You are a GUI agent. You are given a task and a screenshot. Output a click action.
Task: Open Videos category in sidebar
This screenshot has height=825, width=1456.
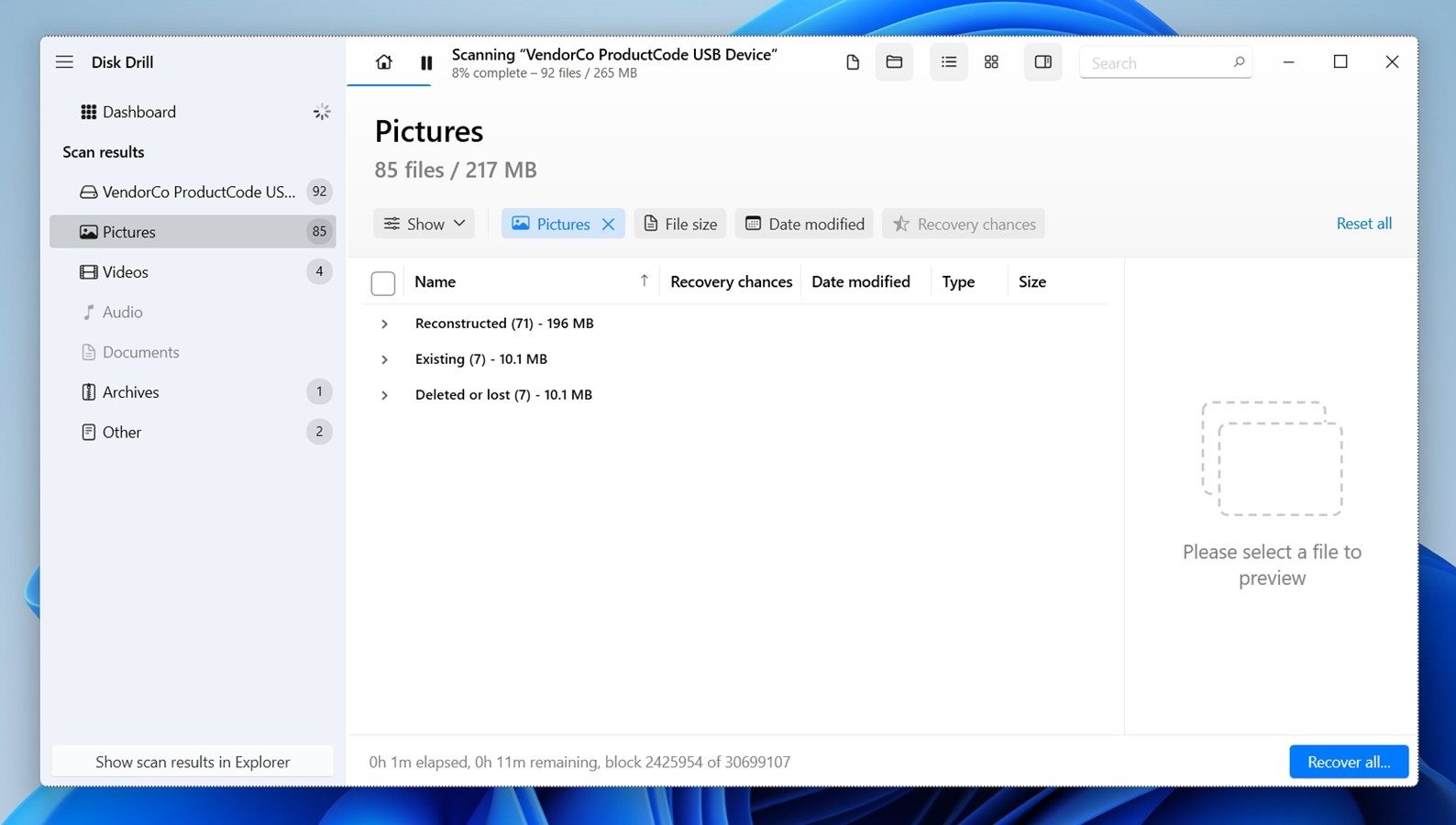point(193,272)
